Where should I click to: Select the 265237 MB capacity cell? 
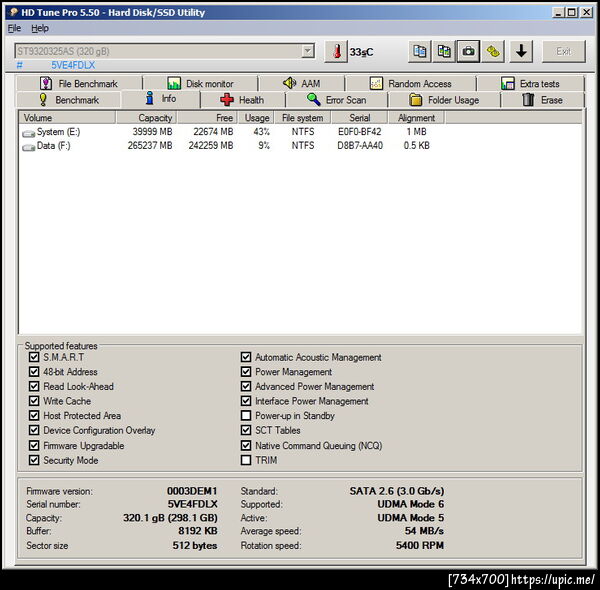[x=150, y=145]
